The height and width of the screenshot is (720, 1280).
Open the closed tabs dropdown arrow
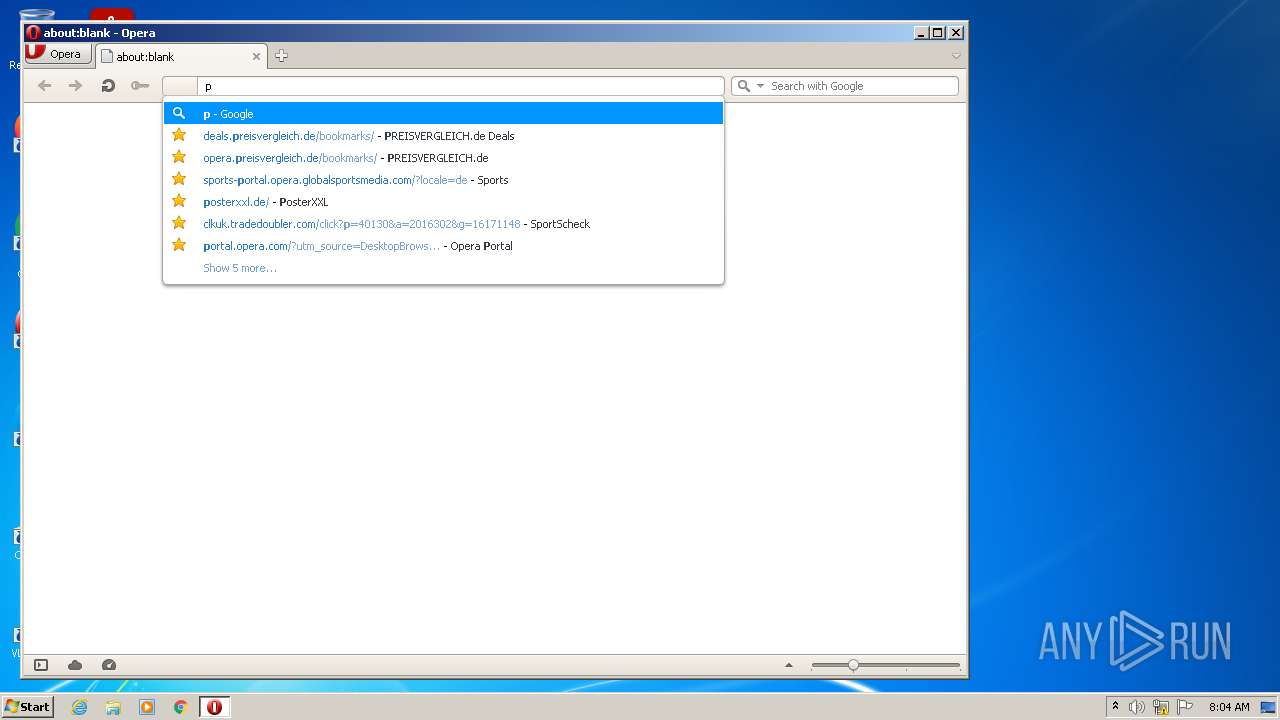(x=956, y=56)
